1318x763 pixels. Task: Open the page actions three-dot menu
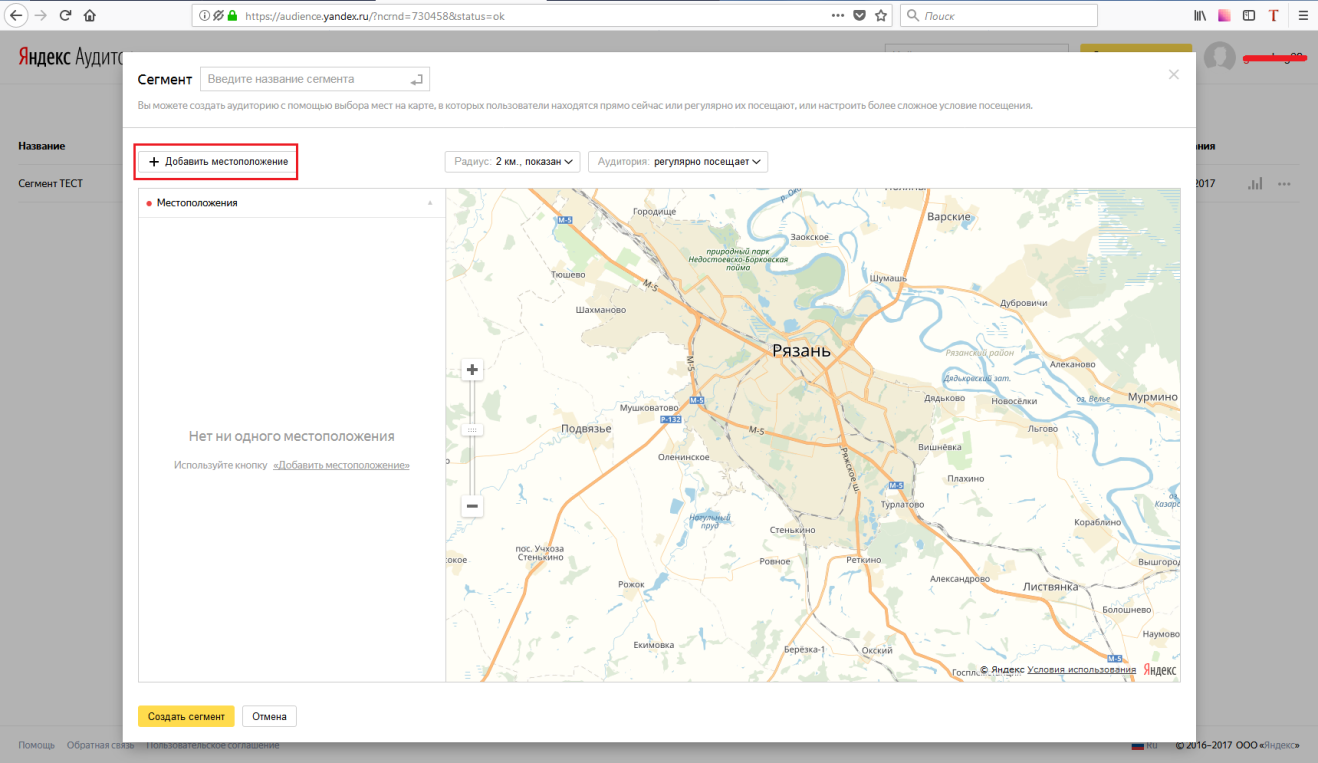[838, 16]
